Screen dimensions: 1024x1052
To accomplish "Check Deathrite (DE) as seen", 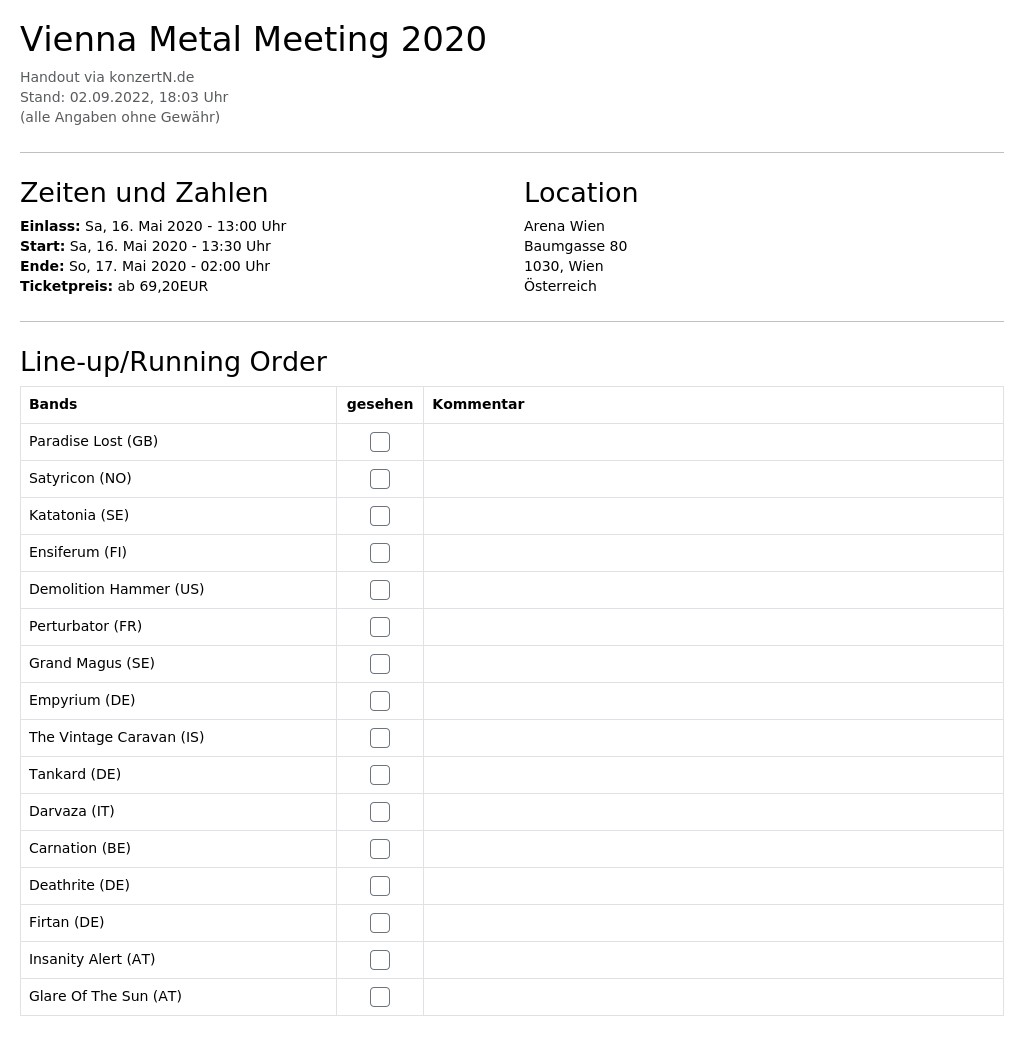I will (380, 886).
